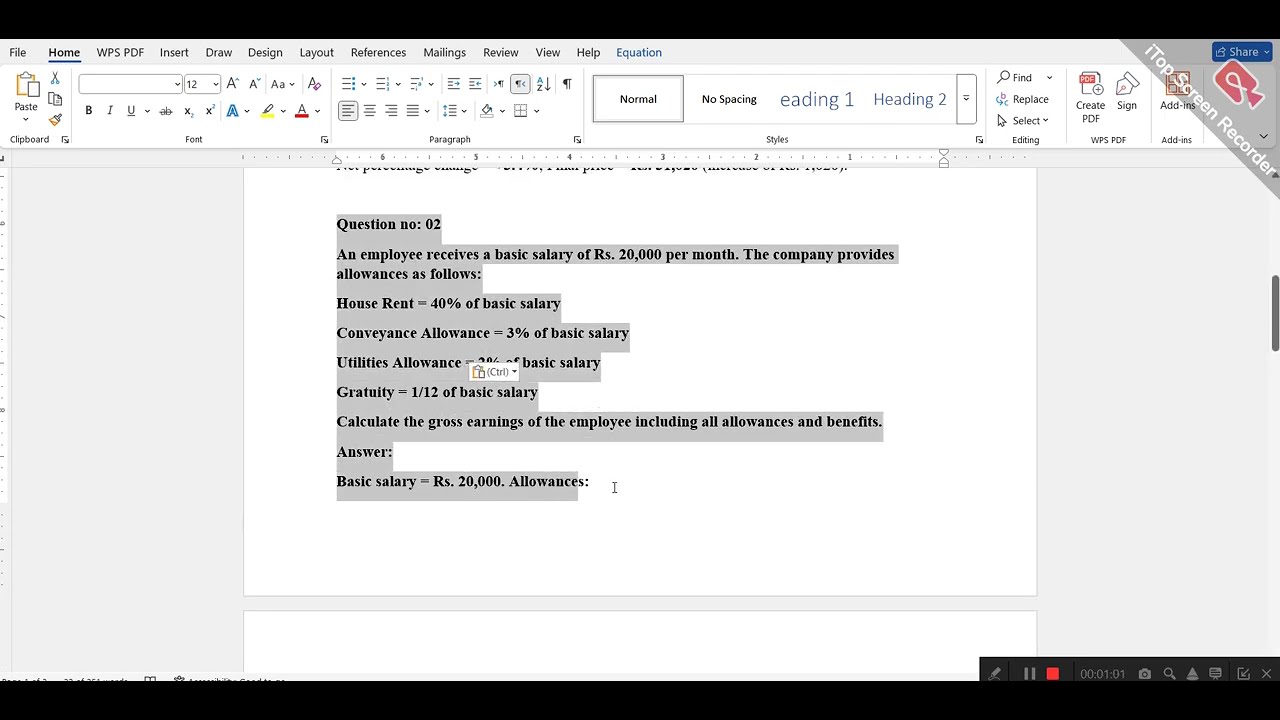Center align the text

point(369,111)
